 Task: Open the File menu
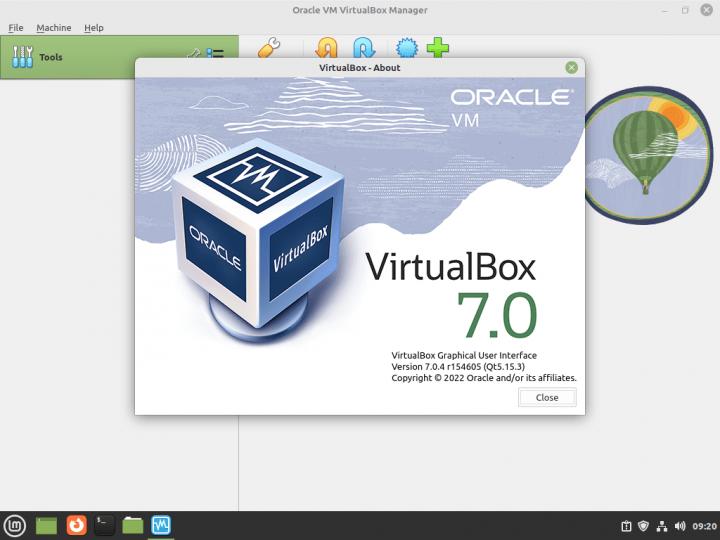click(x=16, y=28)
